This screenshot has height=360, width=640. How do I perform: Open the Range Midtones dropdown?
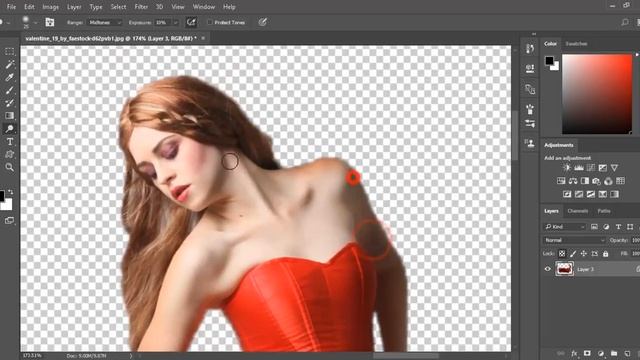(104, 22)
